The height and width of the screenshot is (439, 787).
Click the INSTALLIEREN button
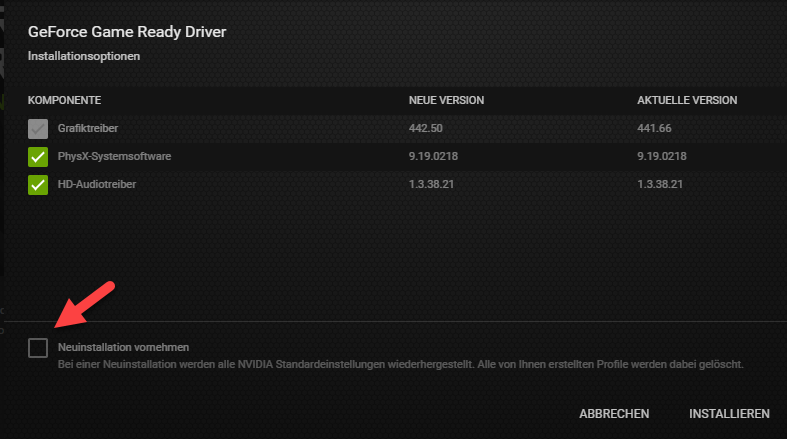click(x=729, y=414)
